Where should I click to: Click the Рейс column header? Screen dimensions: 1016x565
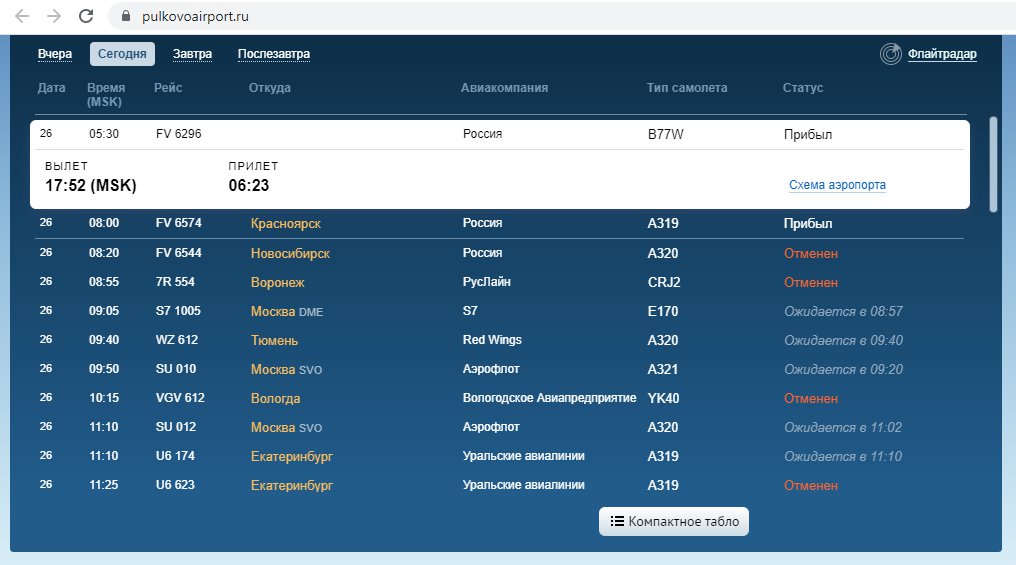pyautogui.click(x=168, y=87)
